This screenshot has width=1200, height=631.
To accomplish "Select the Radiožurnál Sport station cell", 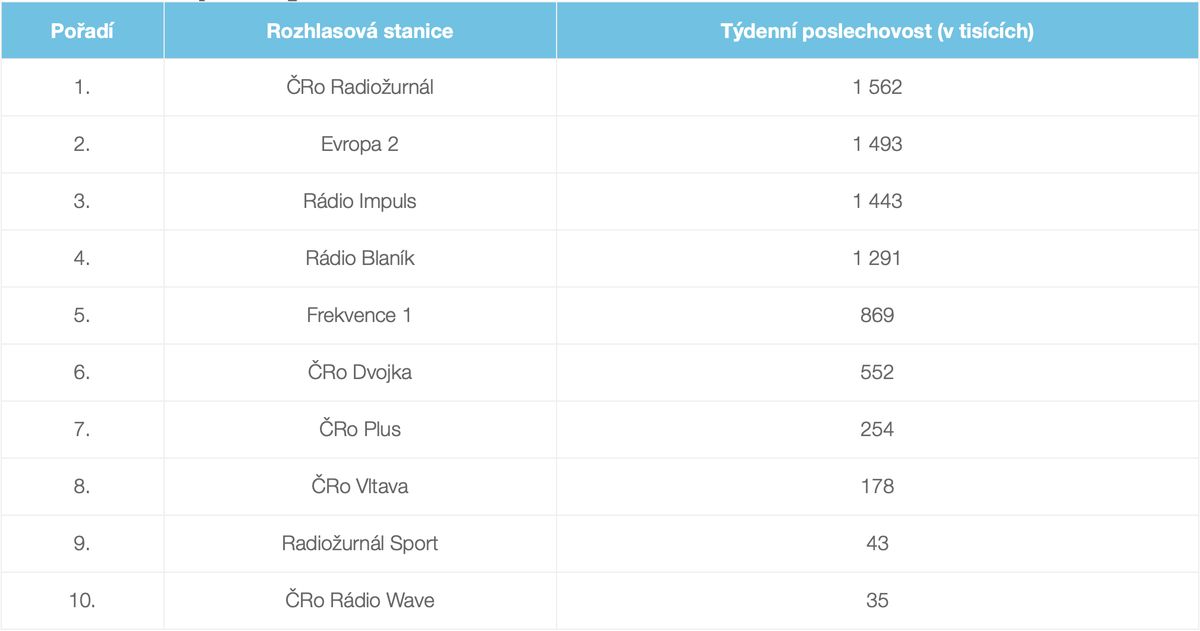I will click(x=360, y=543).
